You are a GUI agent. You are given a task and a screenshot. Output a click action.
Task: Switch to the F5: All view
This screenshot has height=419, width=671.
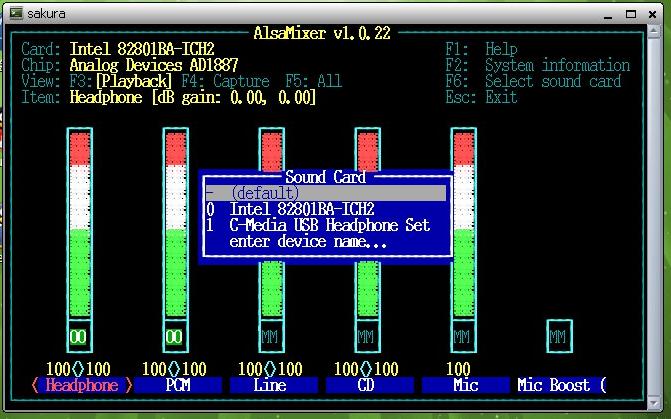314,81
